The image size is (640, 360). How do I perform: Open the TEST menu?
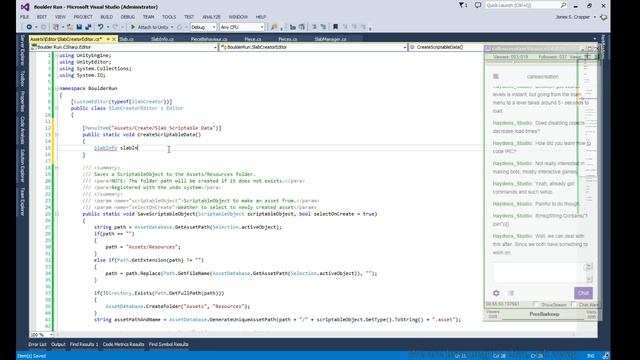pos(189,17)
